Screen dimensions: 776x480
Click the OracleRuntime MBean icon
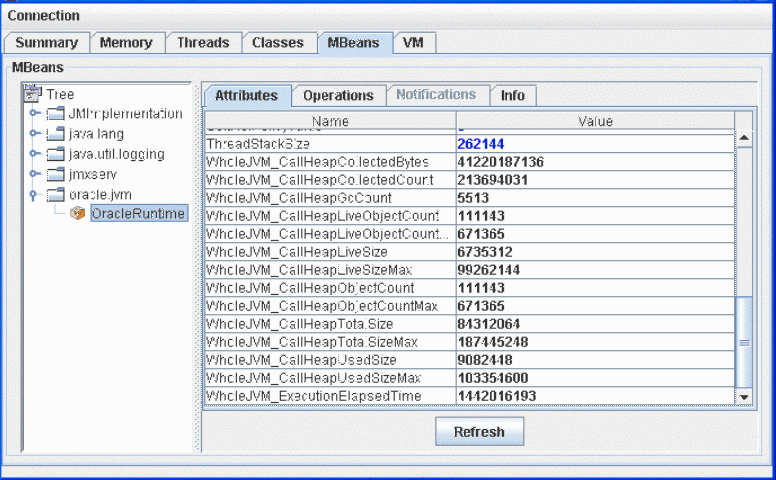77,213
